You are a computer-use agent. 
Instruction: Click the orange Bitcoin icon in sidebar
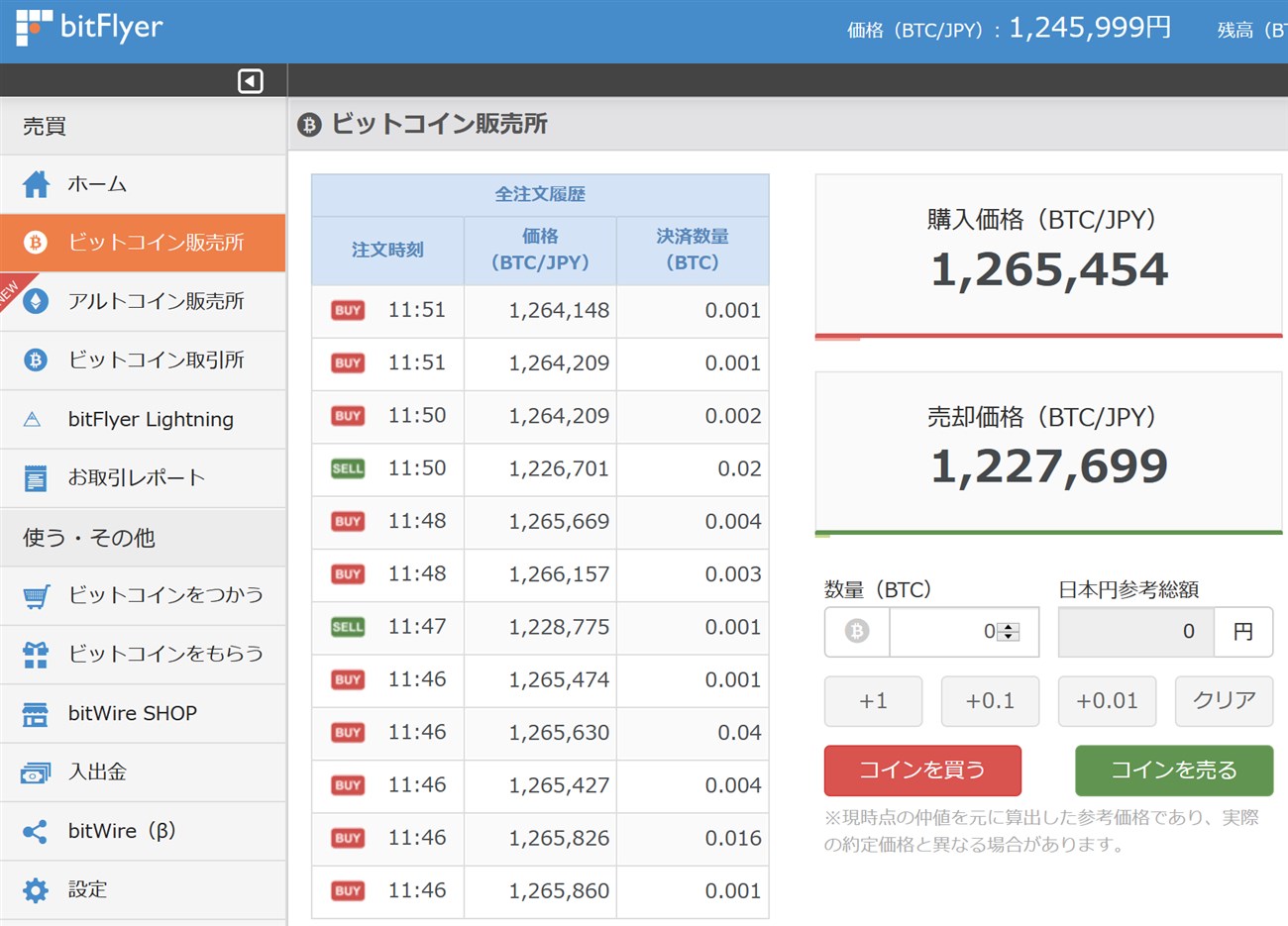[36, 243]
